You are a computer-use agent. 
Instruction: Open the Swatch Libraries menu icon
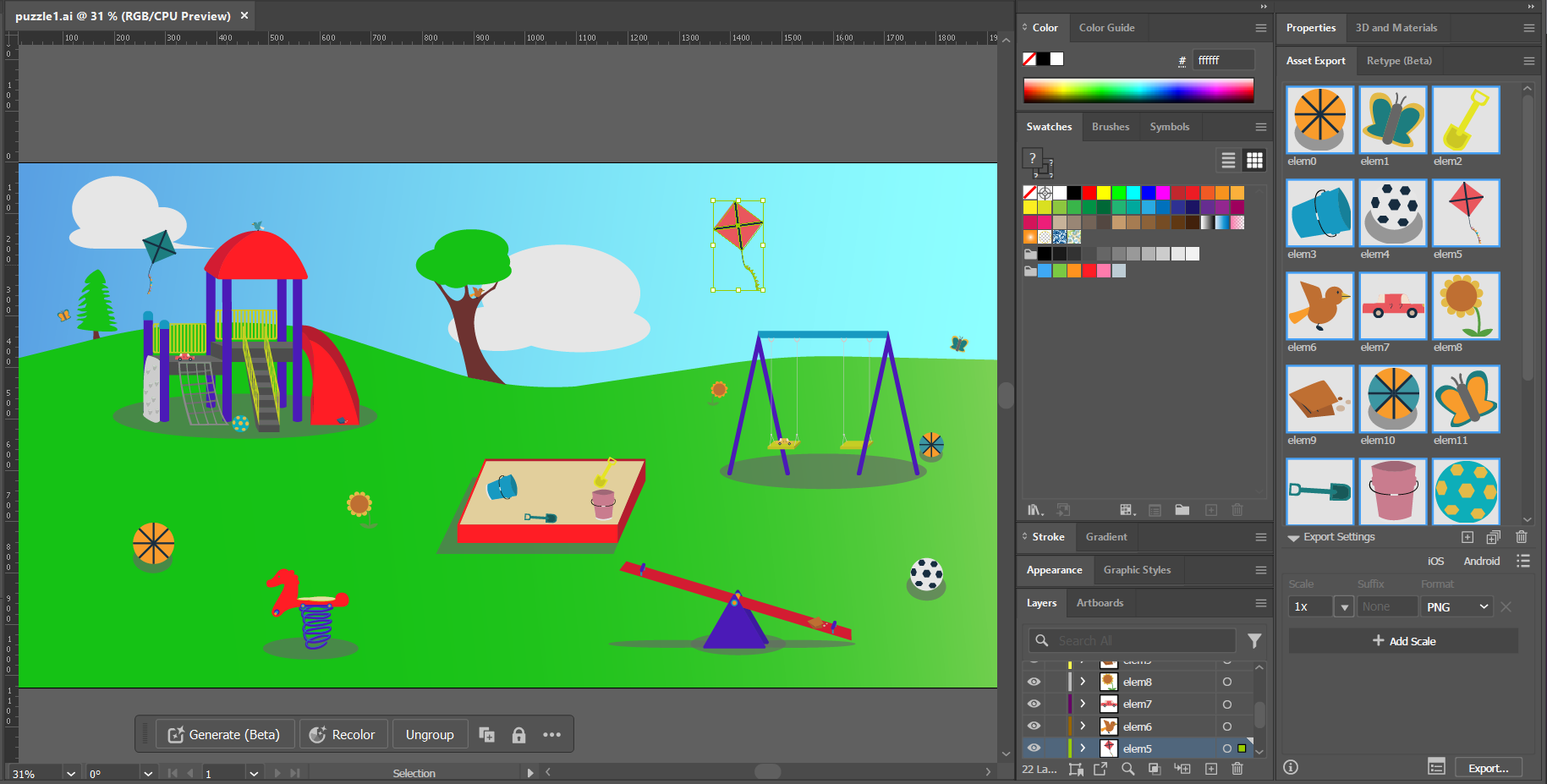[x=1034, y=510]
